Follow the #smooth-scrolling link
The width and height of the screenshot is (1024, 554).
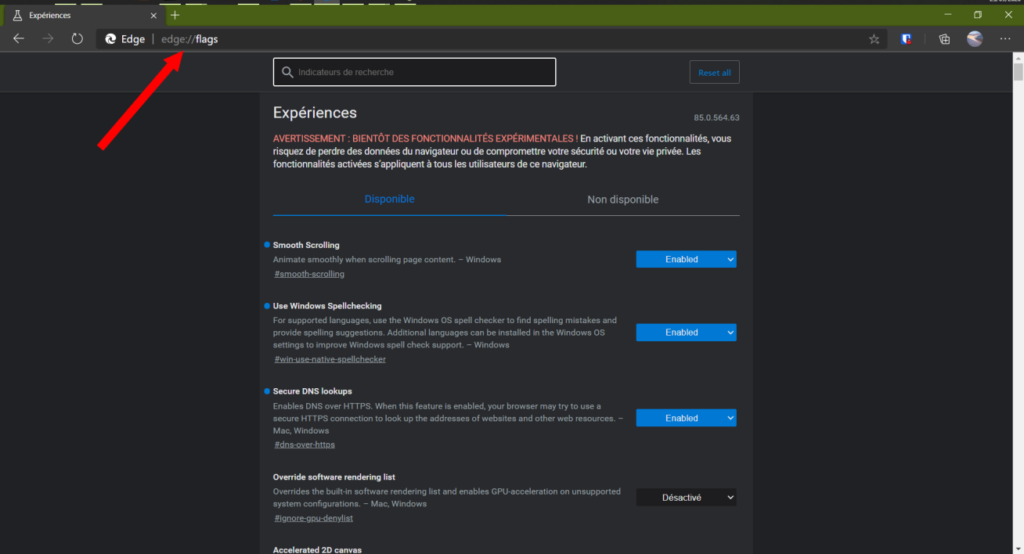pos(309,274)
